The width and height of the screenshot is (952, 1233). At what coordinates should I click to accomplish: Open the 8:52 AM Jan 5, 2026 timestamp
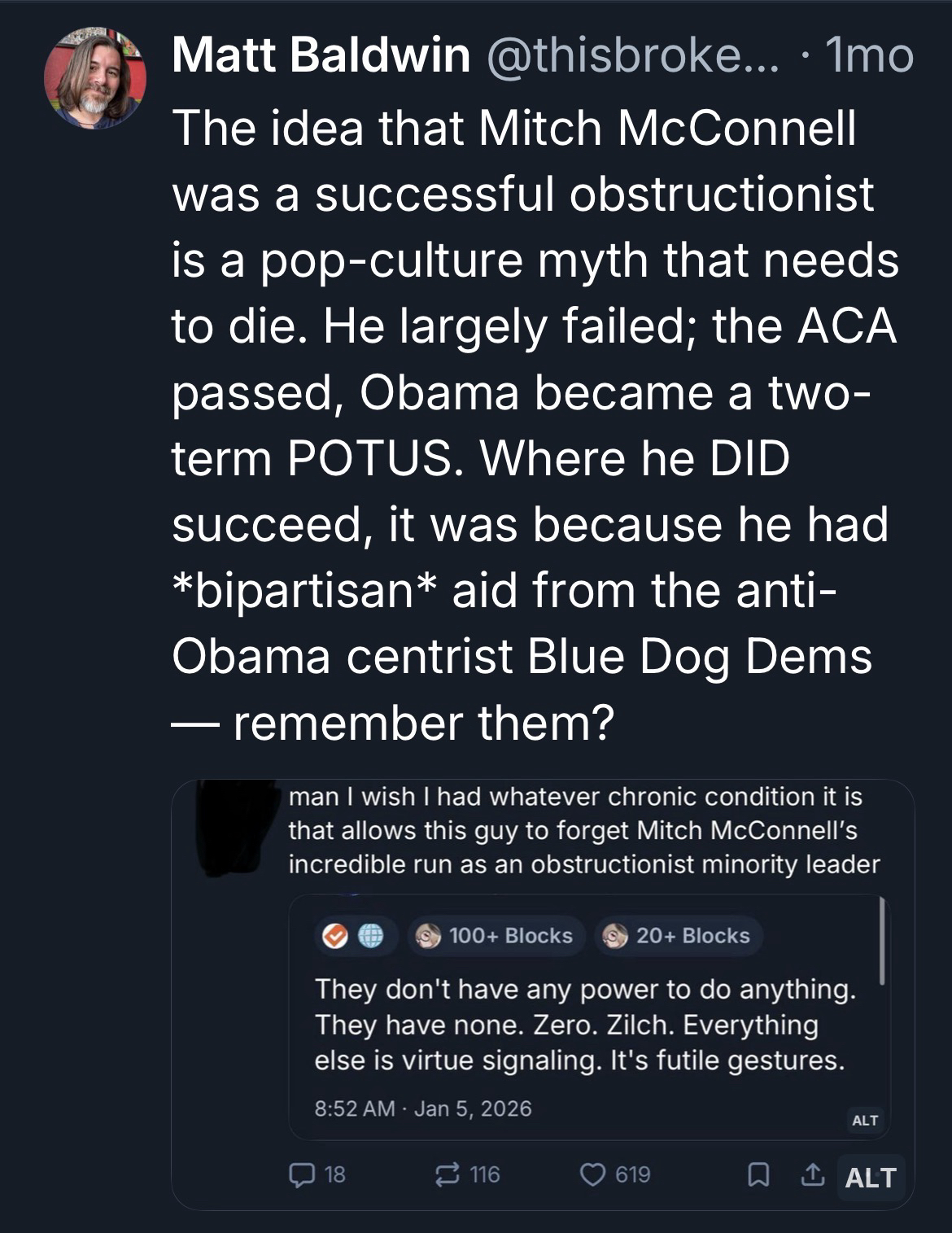423,1108
